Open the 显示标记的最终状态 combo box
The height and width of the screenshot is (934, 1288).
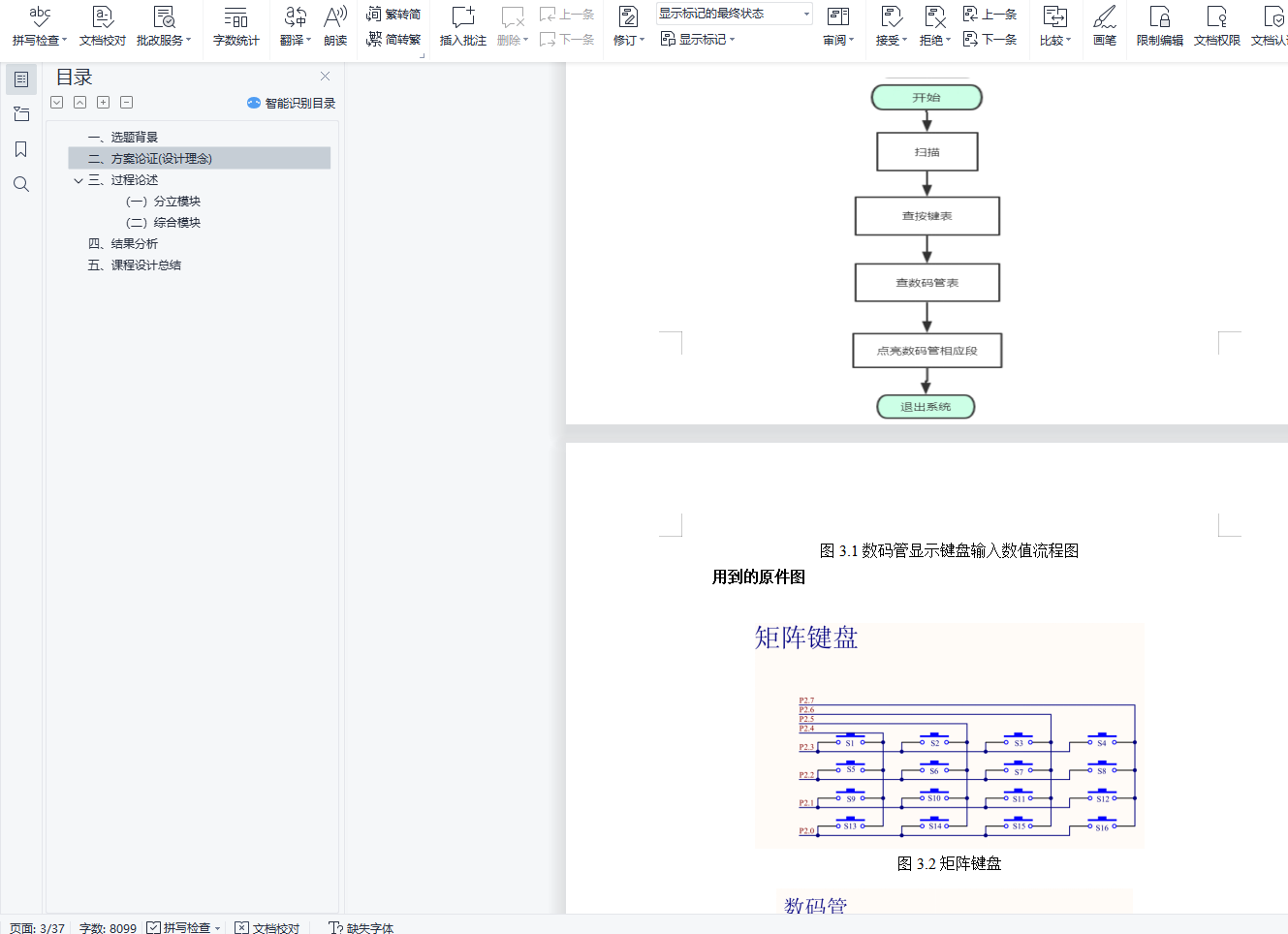pyautogui.click(x=735, y=14)
